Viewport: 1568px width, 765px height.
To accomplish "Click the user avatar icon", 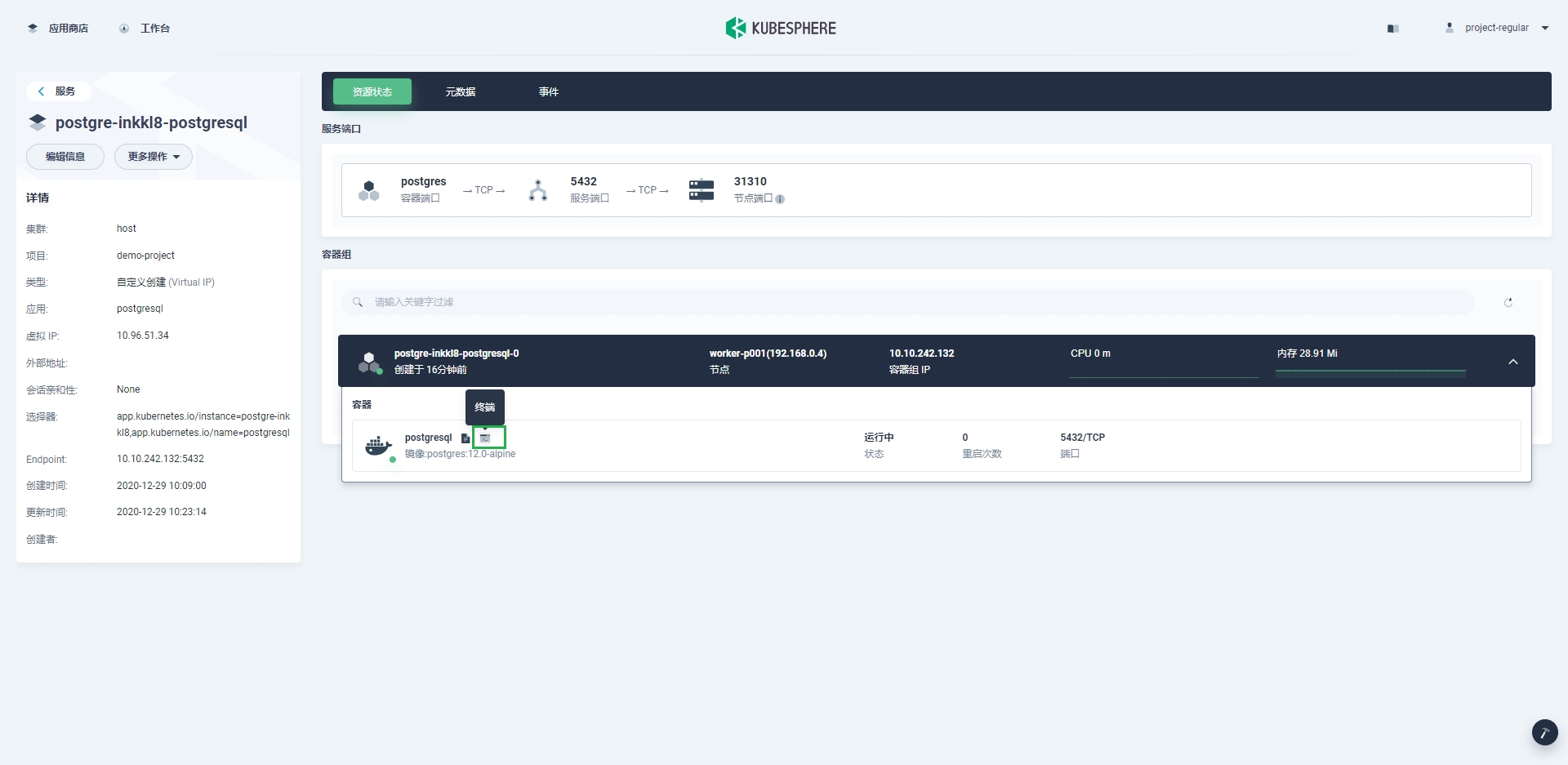I will pos(1450,28).
